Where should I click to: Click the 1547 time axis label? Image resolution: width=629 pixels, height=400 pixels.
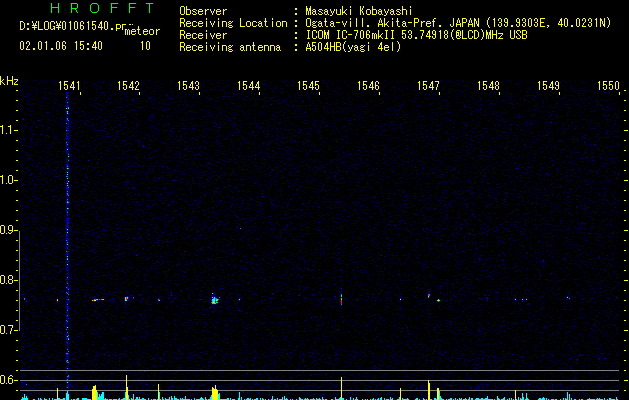click(428, 86)
